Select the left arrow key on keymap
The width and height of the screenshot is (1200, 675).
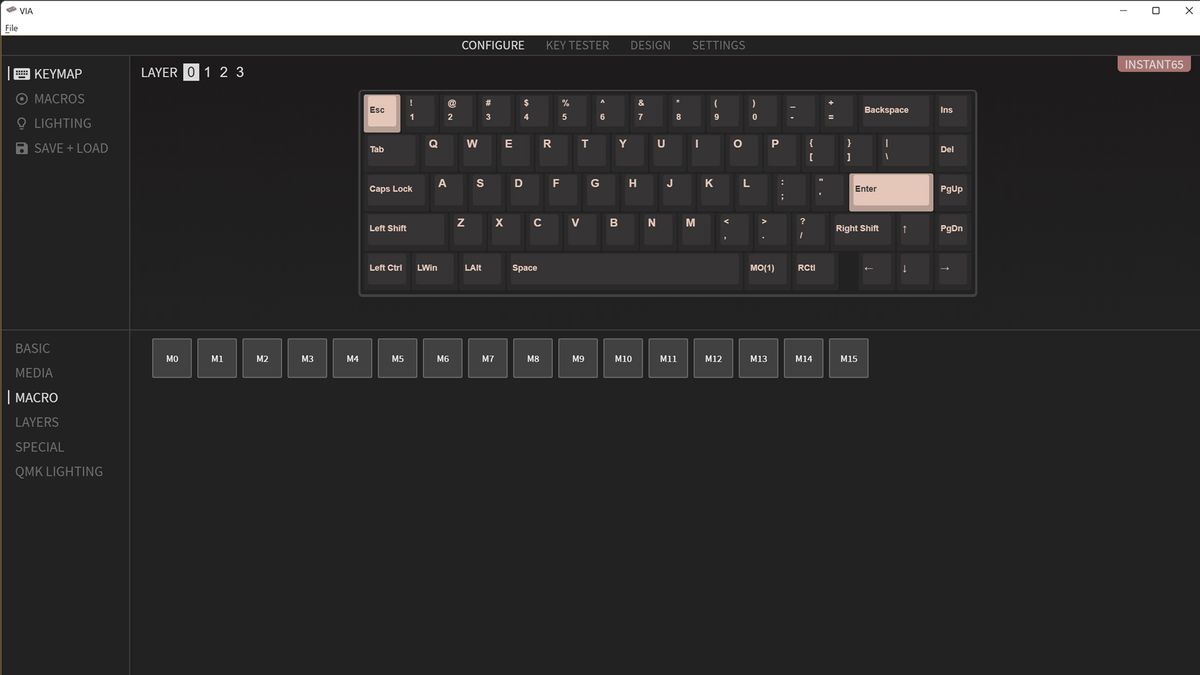(876, 270)
